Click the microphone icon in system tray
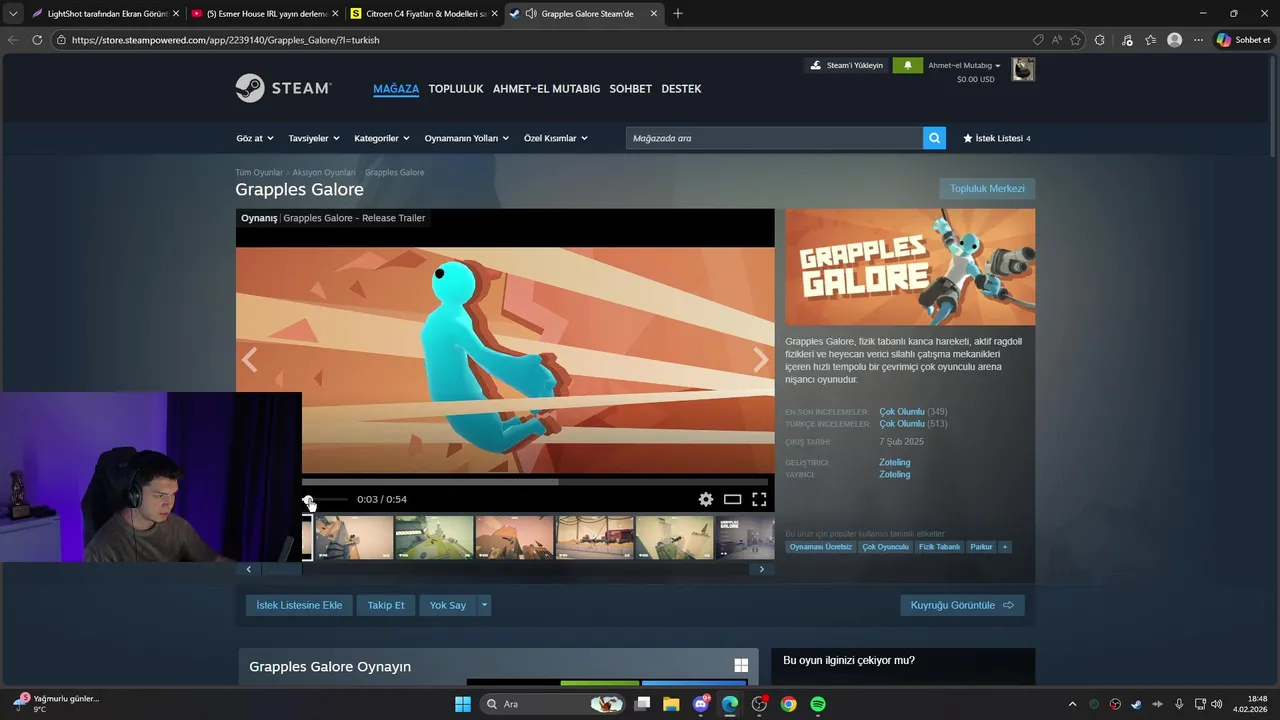This screenshot has width=1280, height=720. [x=1179, y=704]
